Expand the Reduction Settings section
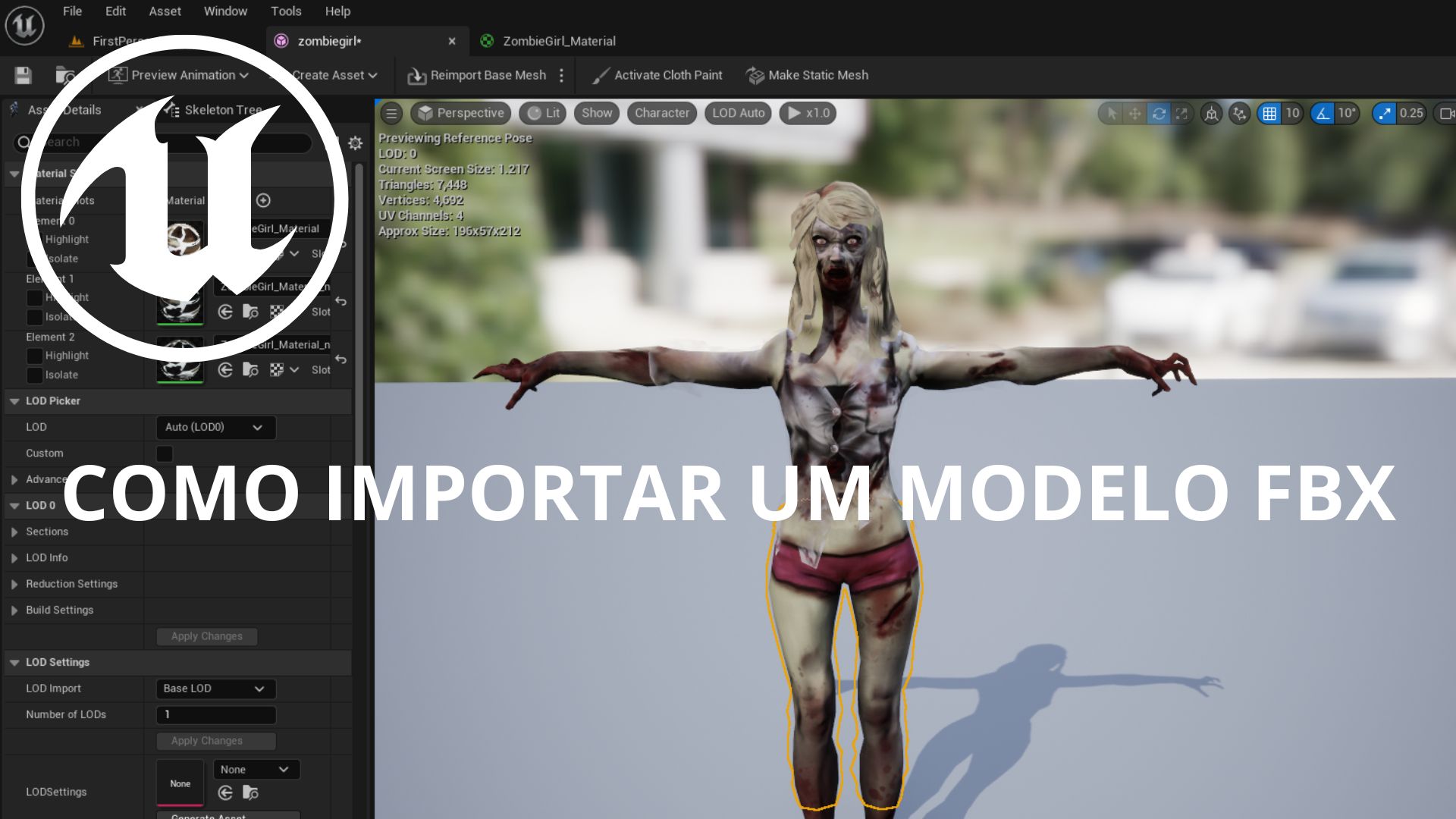This screenshot has width=1456, height=819. click(72, 584)
